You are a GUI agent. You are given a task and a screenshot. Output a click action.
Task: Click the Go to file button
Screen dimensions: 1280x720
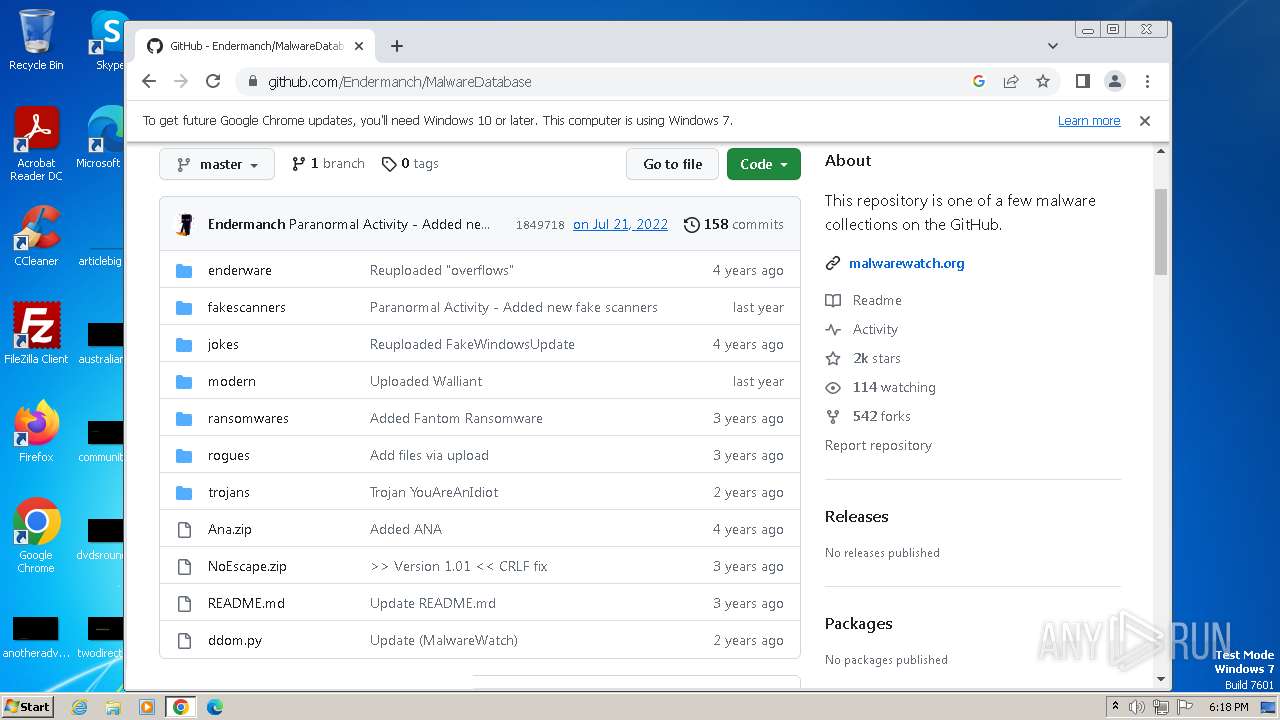click(x=672, y=164)
